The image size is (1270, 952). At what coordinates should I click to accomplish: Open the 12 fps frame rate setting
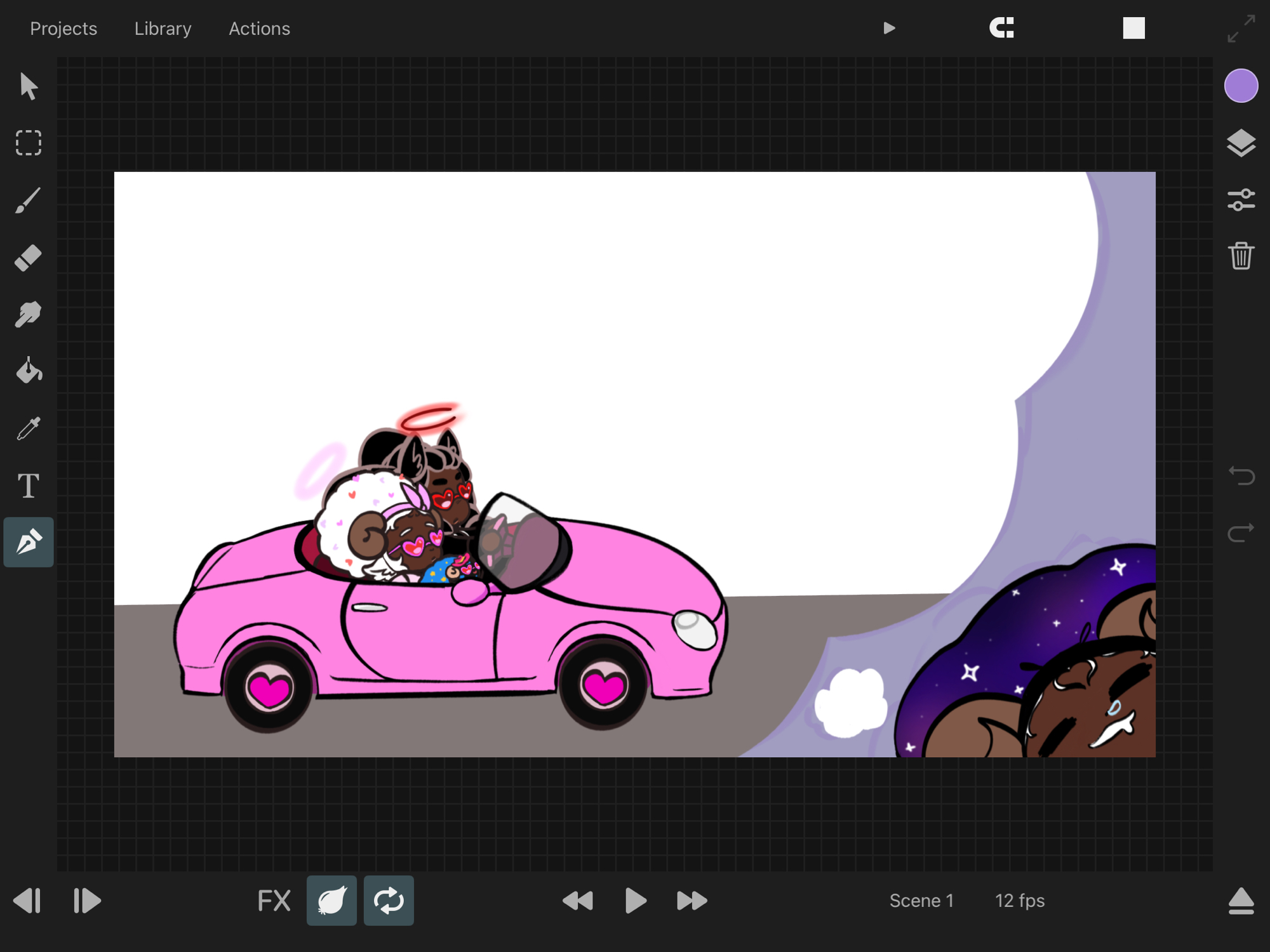1019,901
